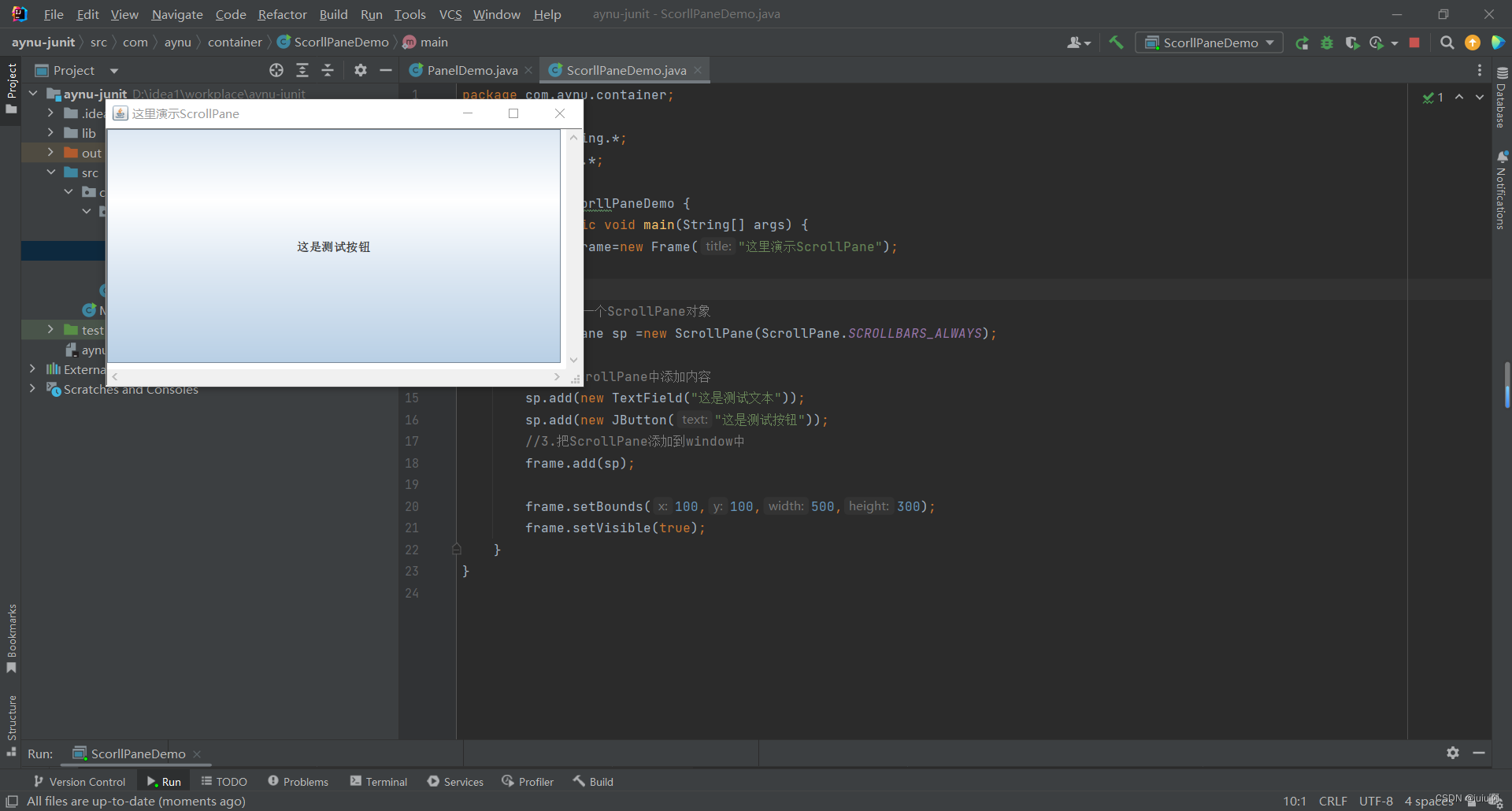This screenshot has width=1512, height=811.
Task: Open the Help menu
Action: pyautogui.click(x=547, y=14)
